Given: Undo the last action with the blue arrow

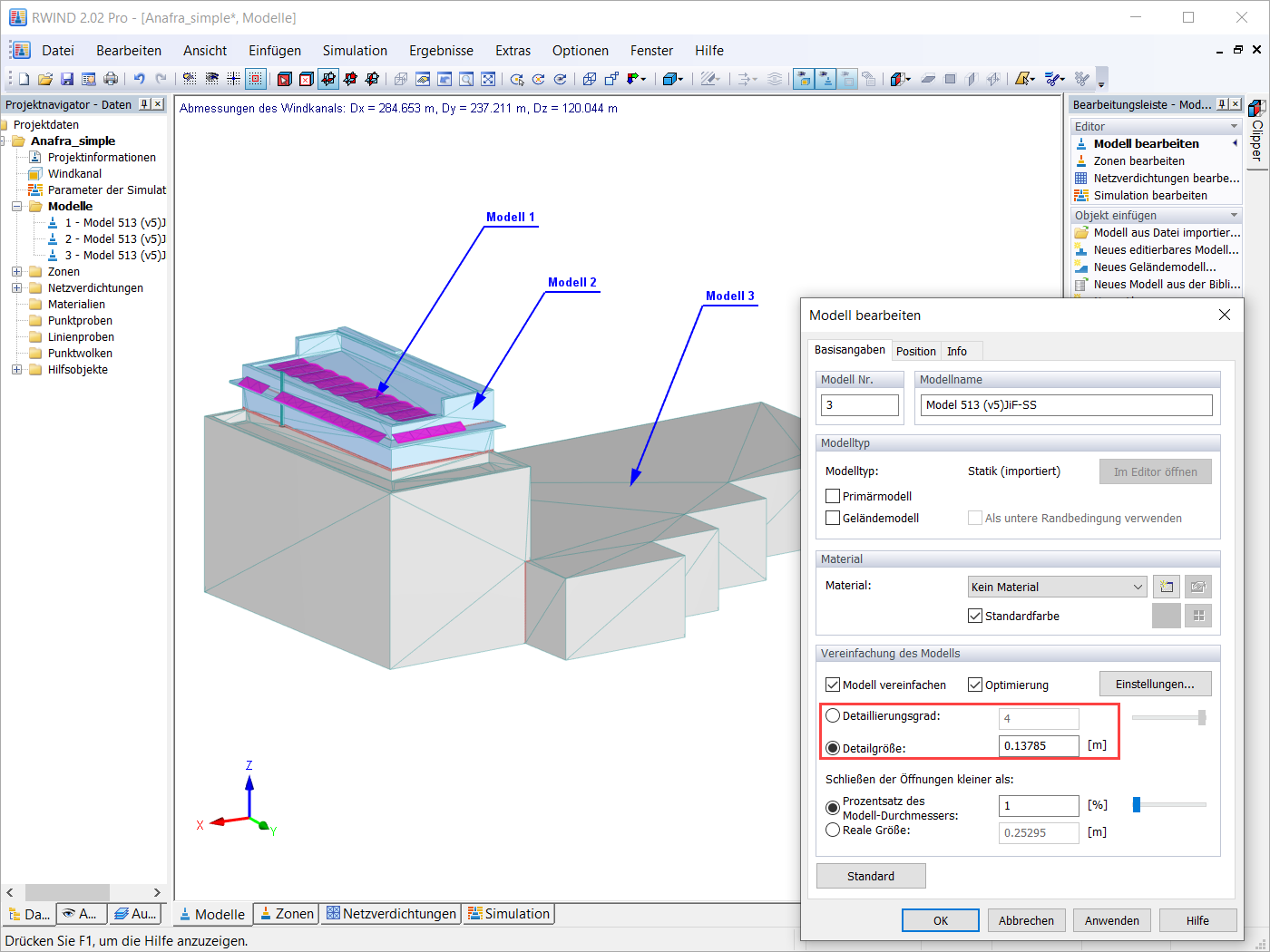Looking at the screenshot, I should [140, 79].
